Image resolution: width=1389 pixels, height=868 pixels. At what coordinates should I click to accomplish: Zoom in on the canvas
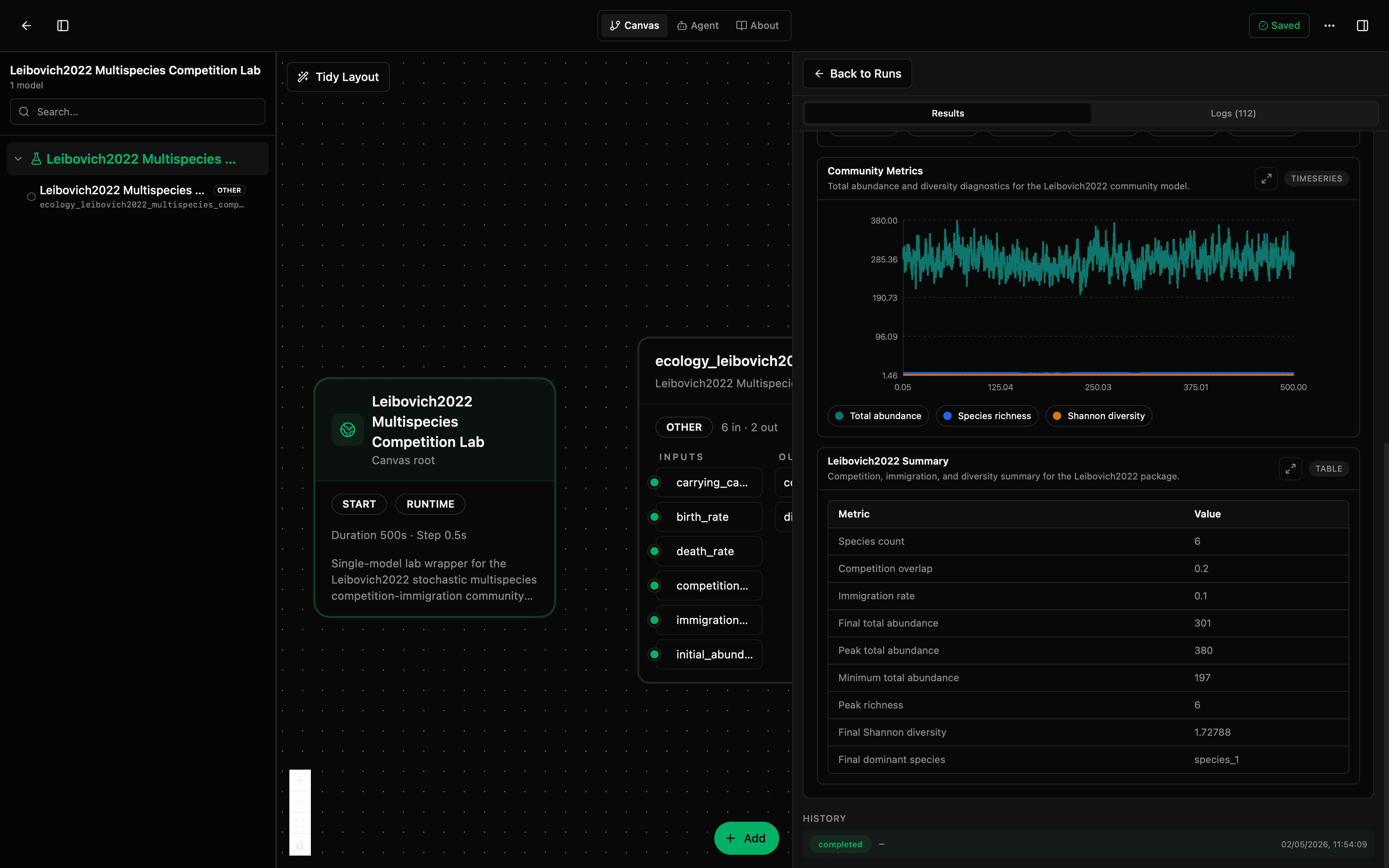coord(300,780)
